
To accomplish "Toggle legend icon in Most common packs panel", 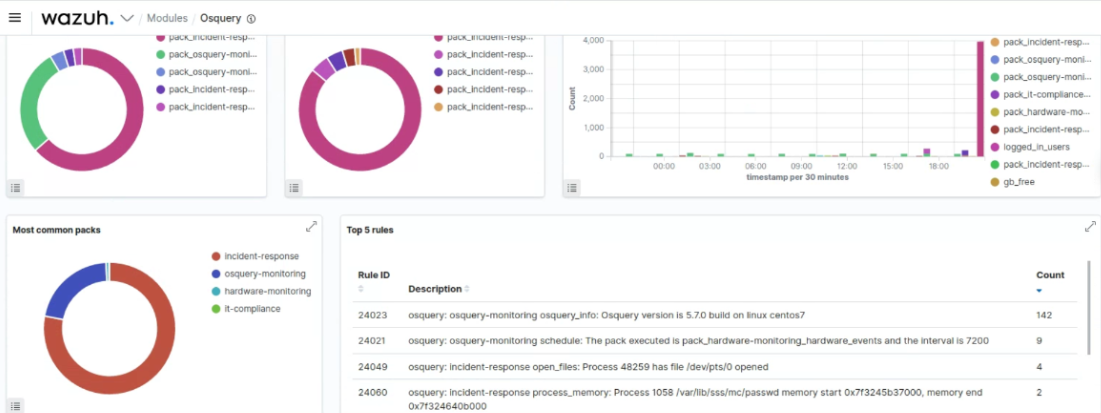I will click(x=16, y=405).
